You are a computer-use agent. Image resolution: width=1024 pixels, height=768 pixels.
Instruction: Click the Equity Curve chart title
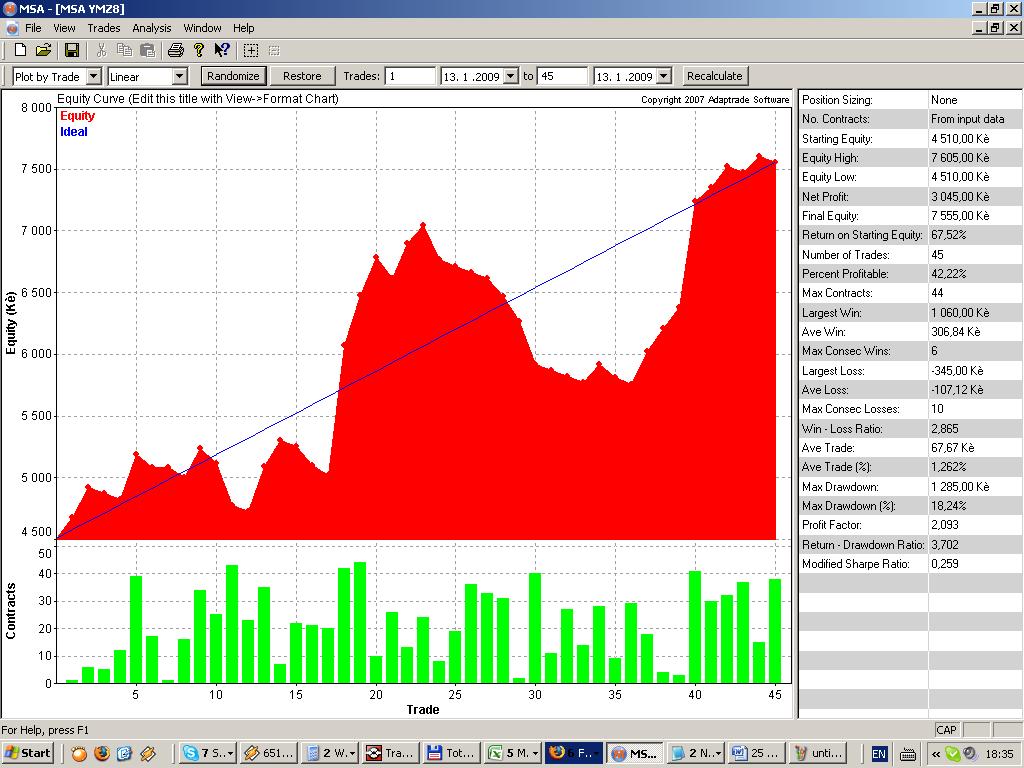(198, 99)
